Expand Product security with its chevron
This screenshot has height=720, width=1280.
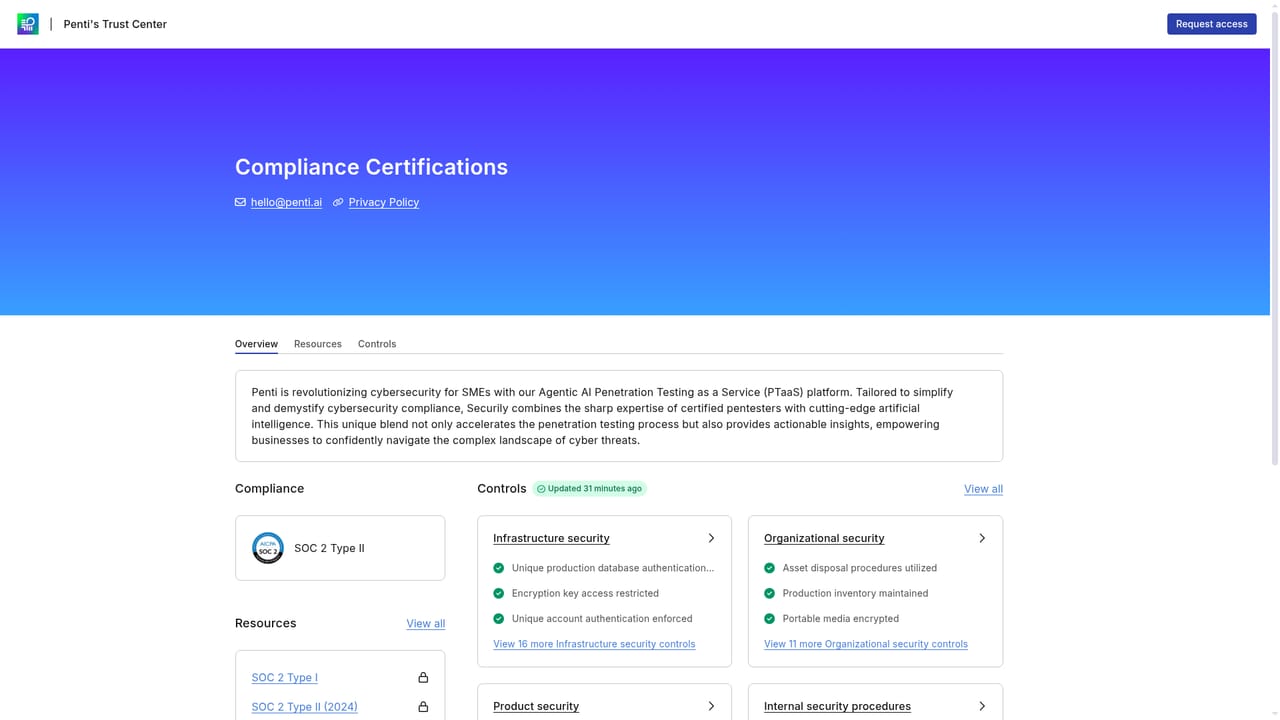pos(711,706)
